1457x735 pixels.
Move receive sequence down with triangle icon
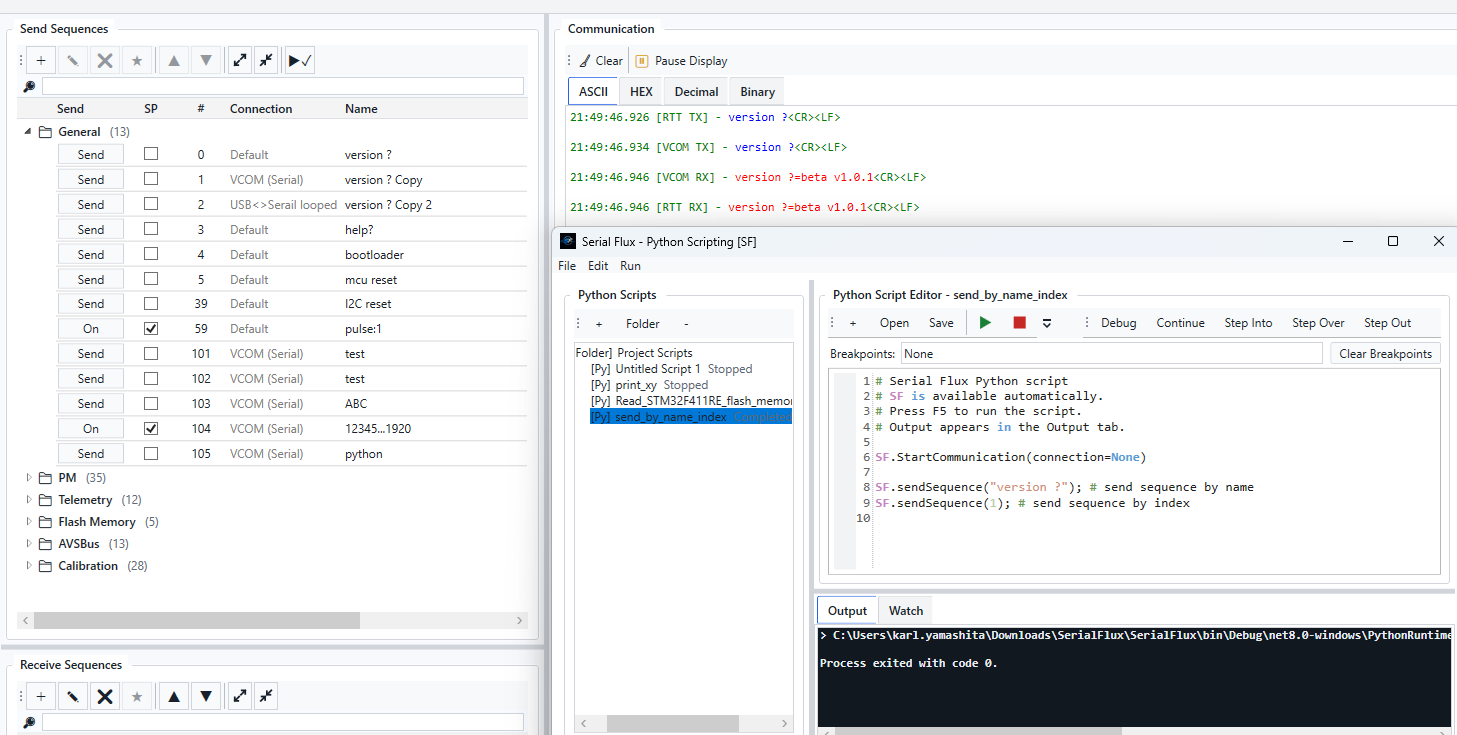(x=206, y=696)
